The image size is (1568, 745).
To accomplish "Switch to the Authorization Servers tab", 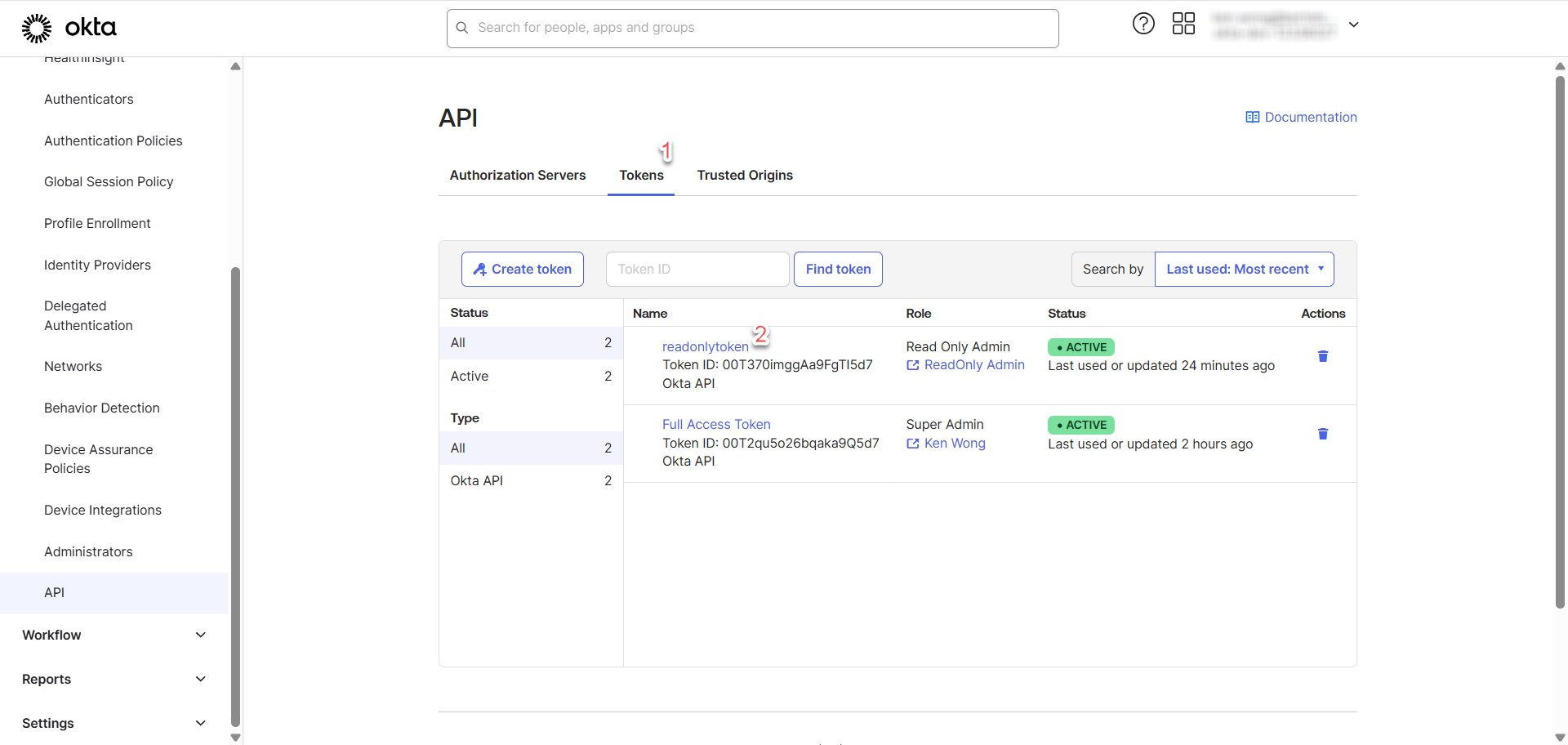I will [518, 175].
